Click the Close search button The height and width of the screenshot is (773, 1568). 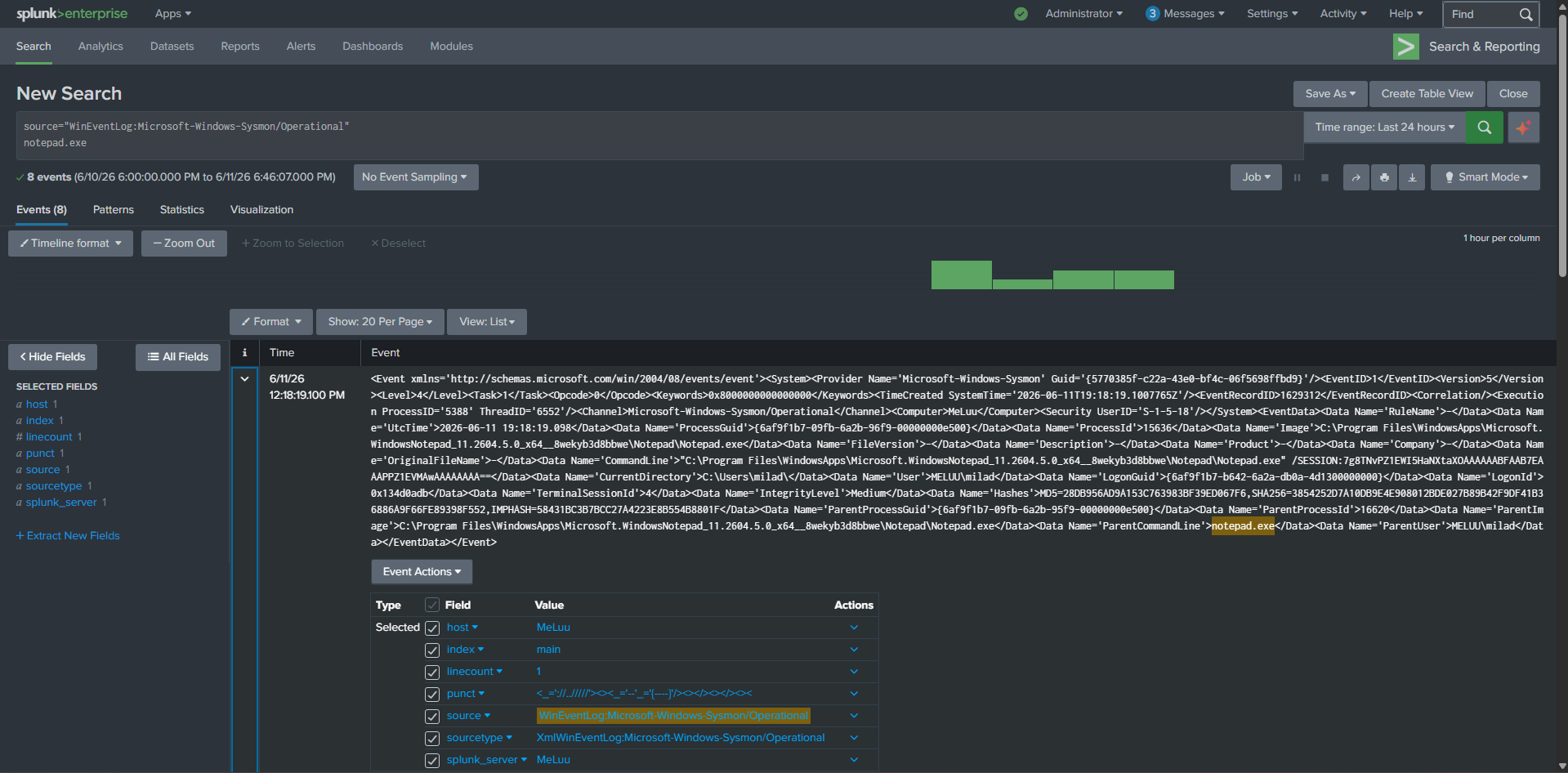[1513, 94]
